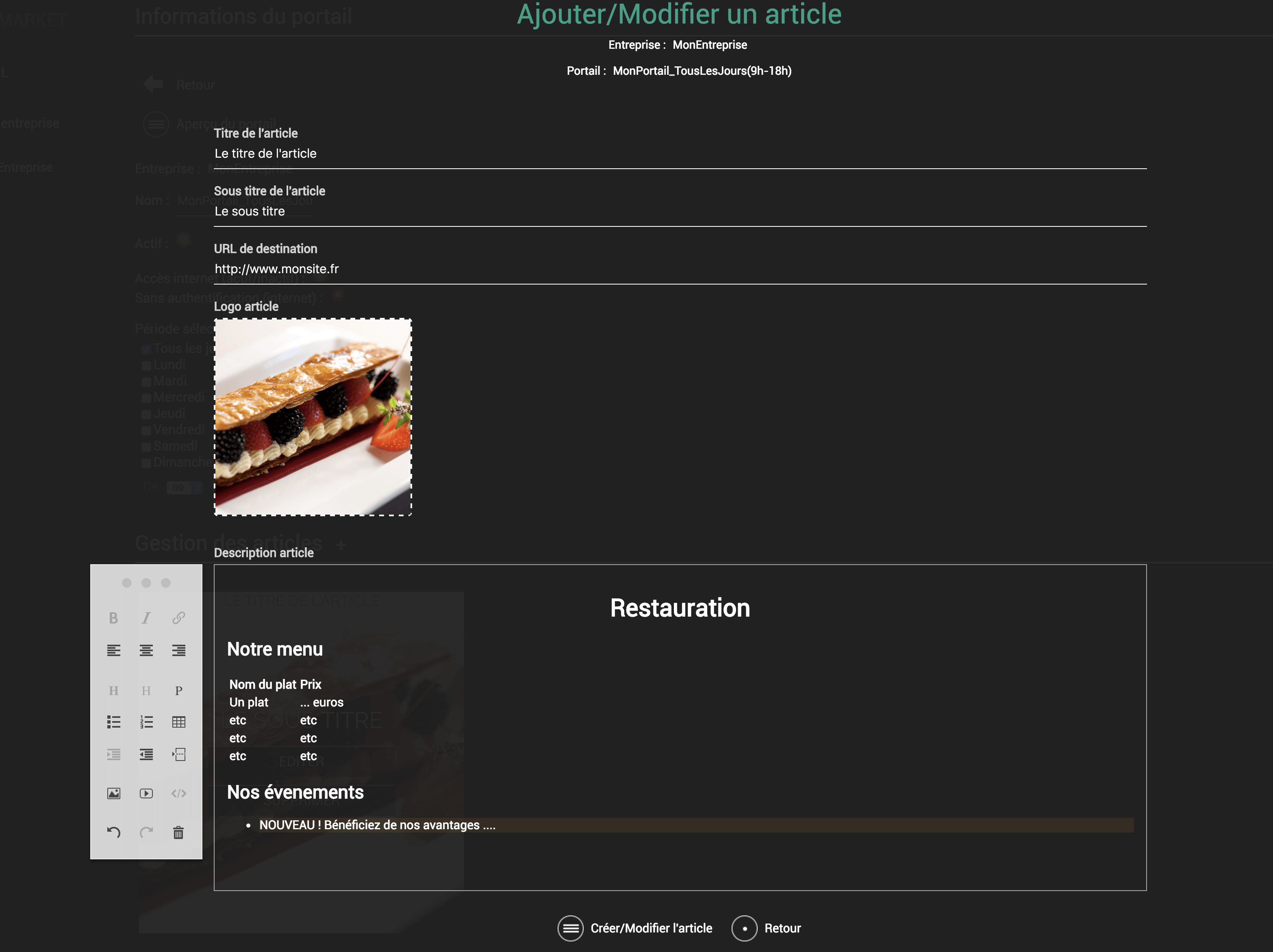Align text to the right
The width and height of the screenshot is (1273, 952).
pyautogui.click(x=178, y=650)
